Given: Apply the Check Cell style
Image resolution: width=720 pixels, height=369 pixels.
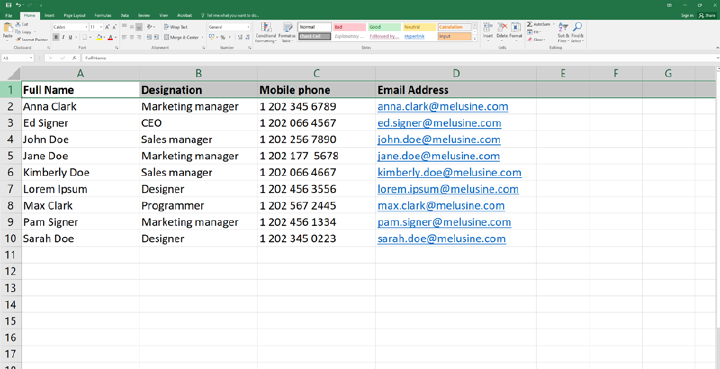Looking at the screenshot, I should [x=315, y=36].
